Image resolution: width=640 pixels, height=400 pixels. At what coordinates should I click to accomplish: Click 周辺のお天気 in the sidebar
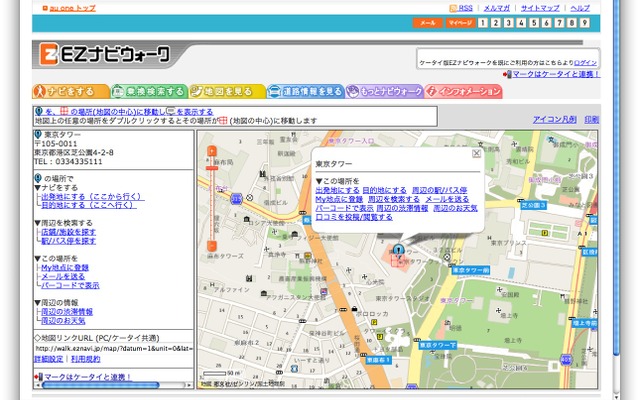click(x=63, y=321)
